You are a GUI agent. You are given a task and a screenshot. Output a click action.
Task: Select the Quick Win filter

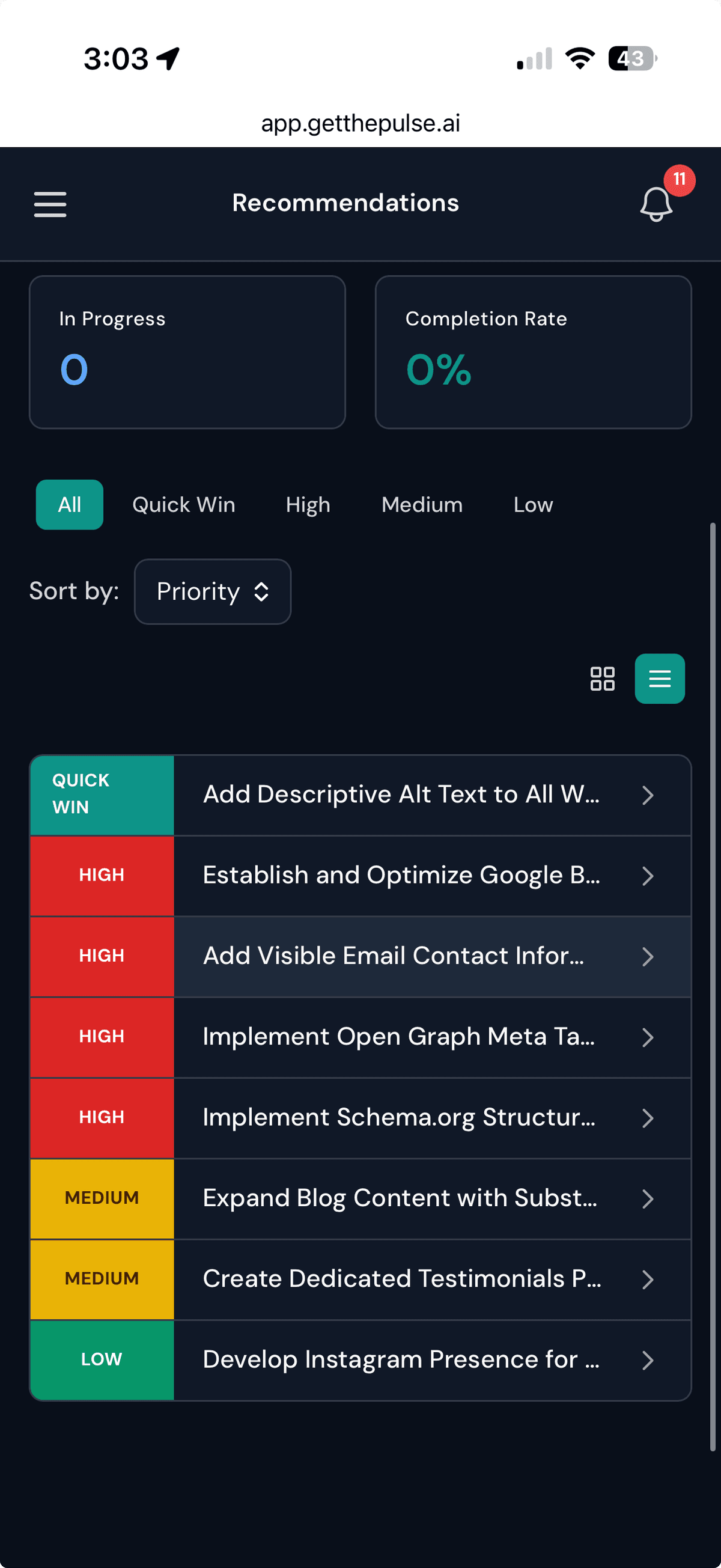coord(184,505)
